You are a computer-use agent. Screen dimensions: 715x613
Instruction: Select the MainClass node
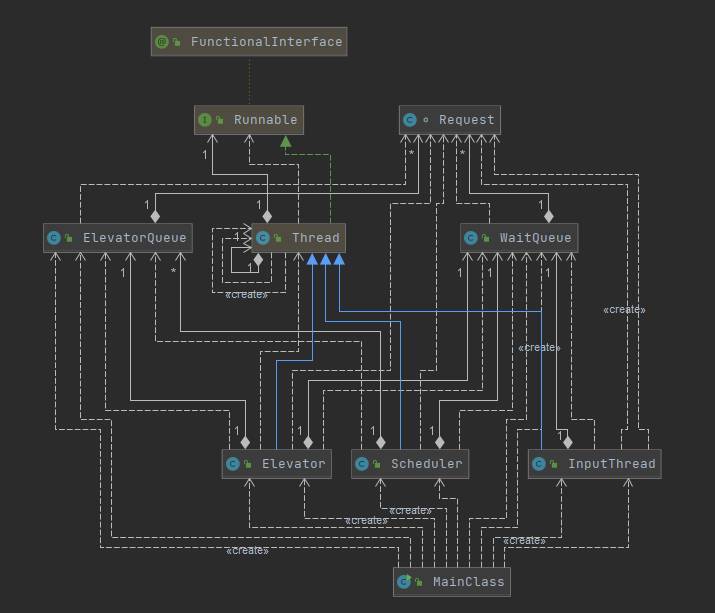click(452, 582)
